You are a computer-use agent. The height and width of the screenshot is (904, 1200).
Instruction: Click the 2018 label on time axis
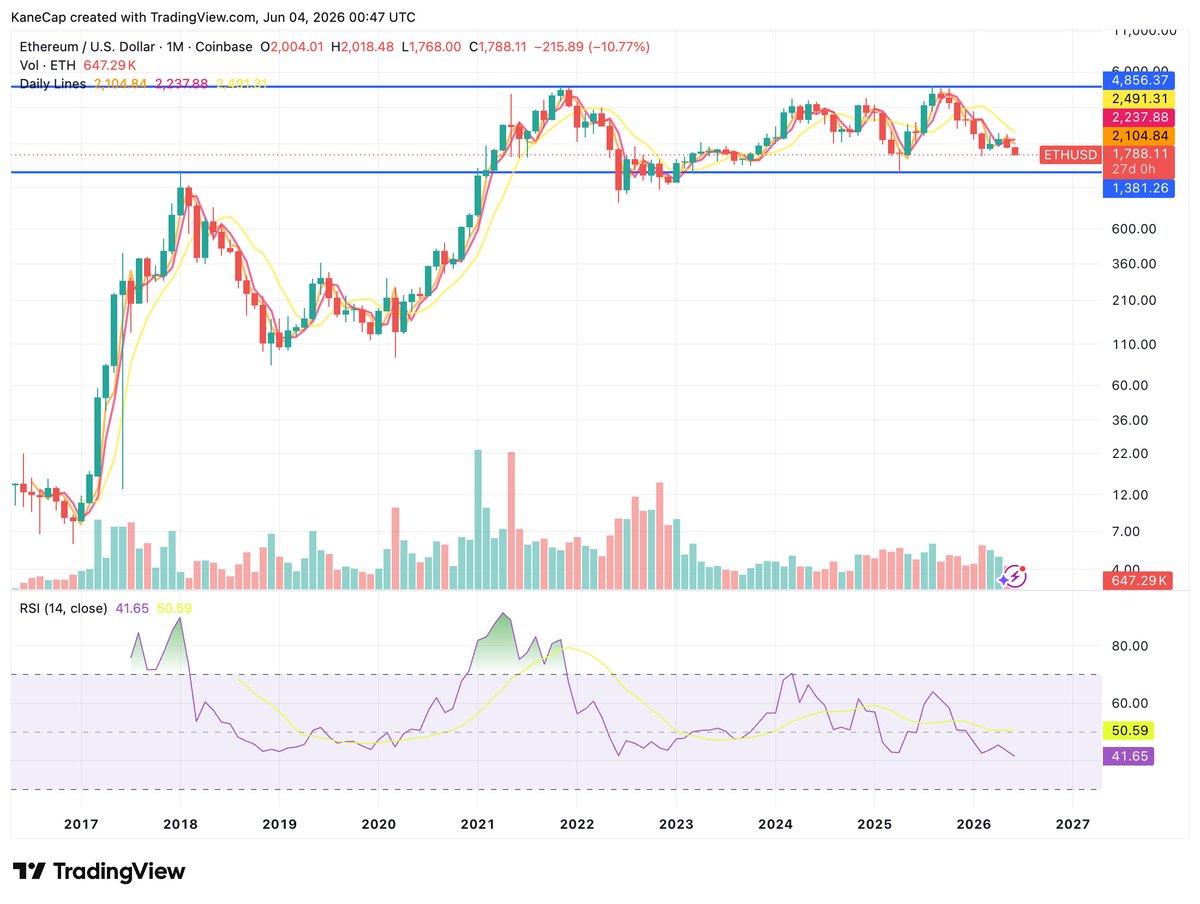(x=180, y=824)
